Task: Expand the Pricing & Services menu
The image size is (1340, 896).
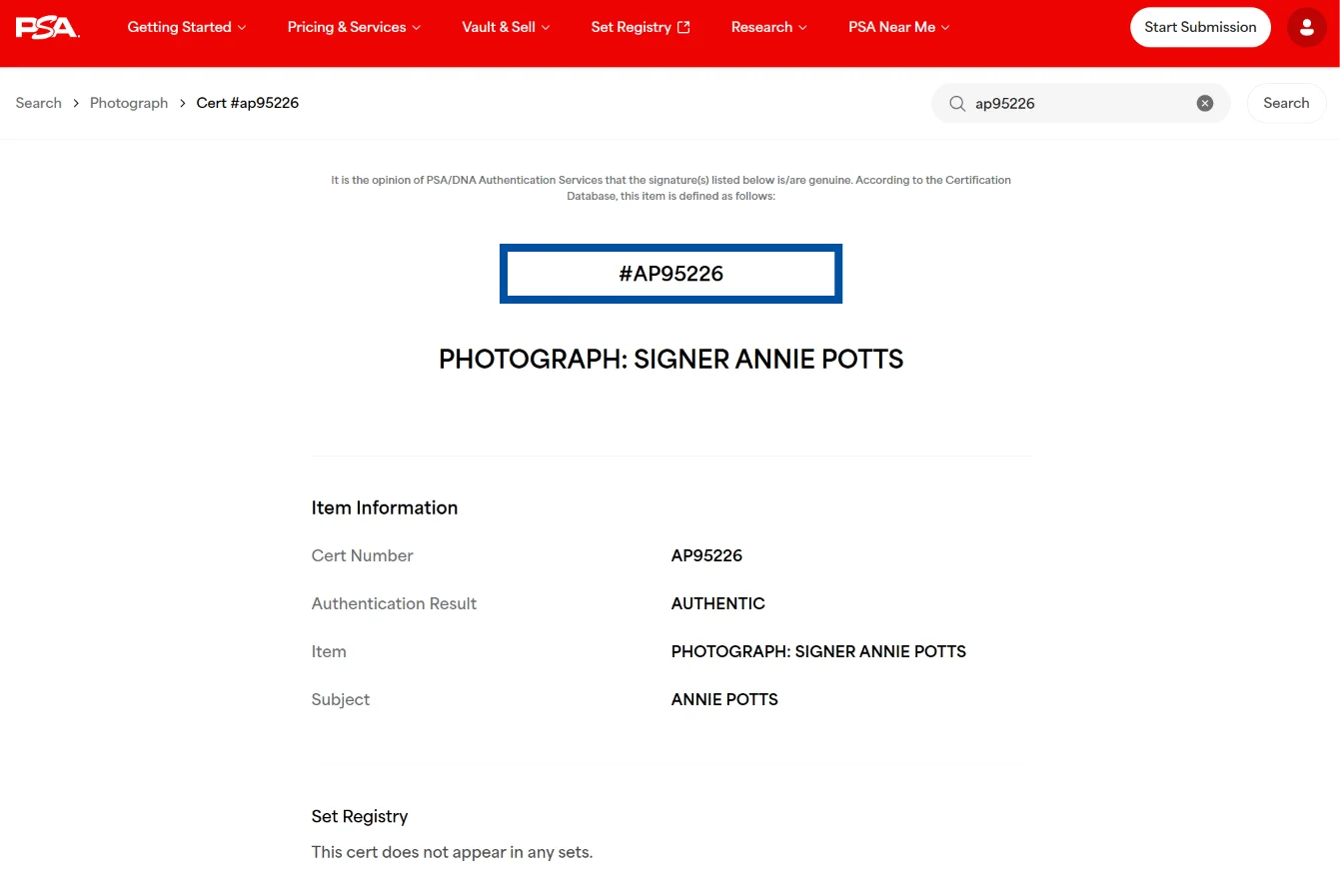Action: (354, 27)
